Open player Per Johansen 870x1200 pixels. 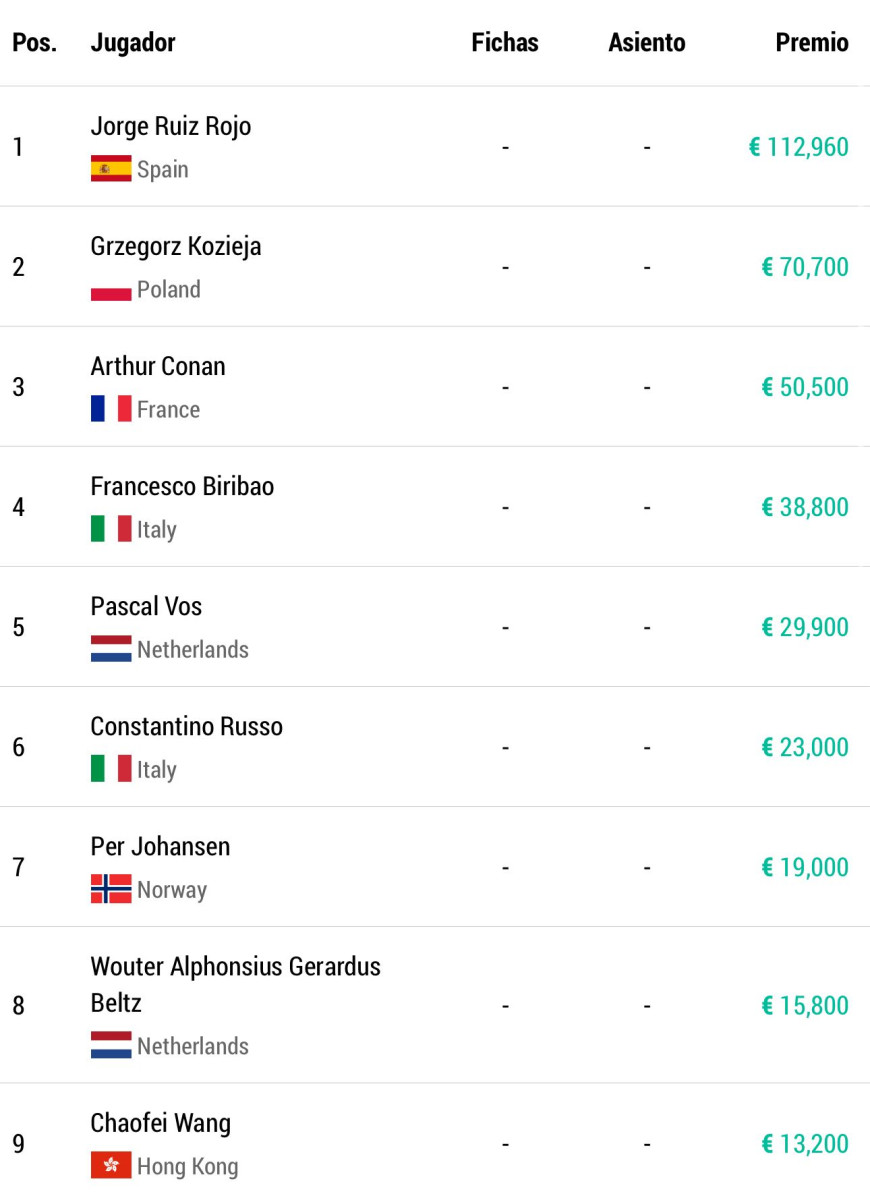(160, 846)
